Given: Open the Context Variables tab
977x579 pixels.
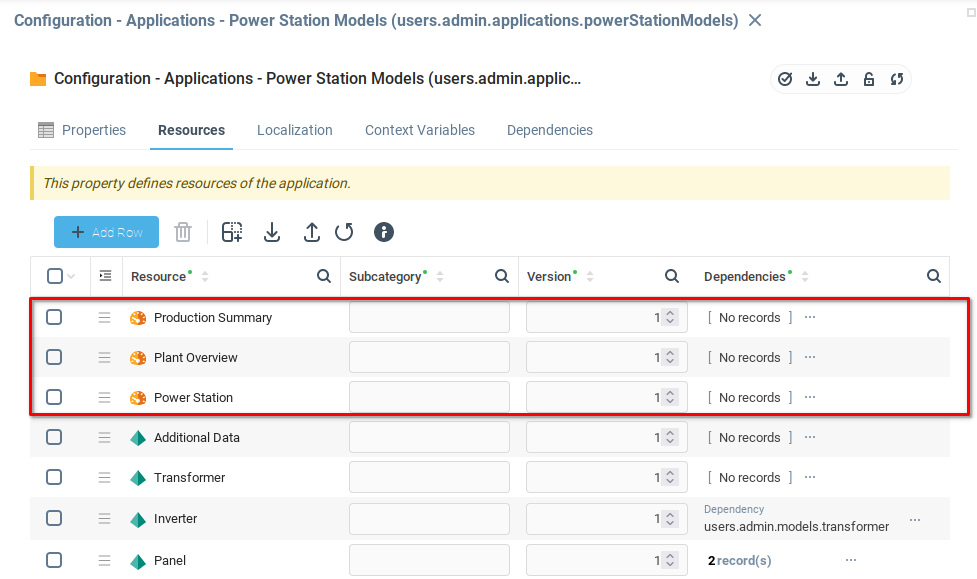Looking at the screenshot, I should pos(419,130).
